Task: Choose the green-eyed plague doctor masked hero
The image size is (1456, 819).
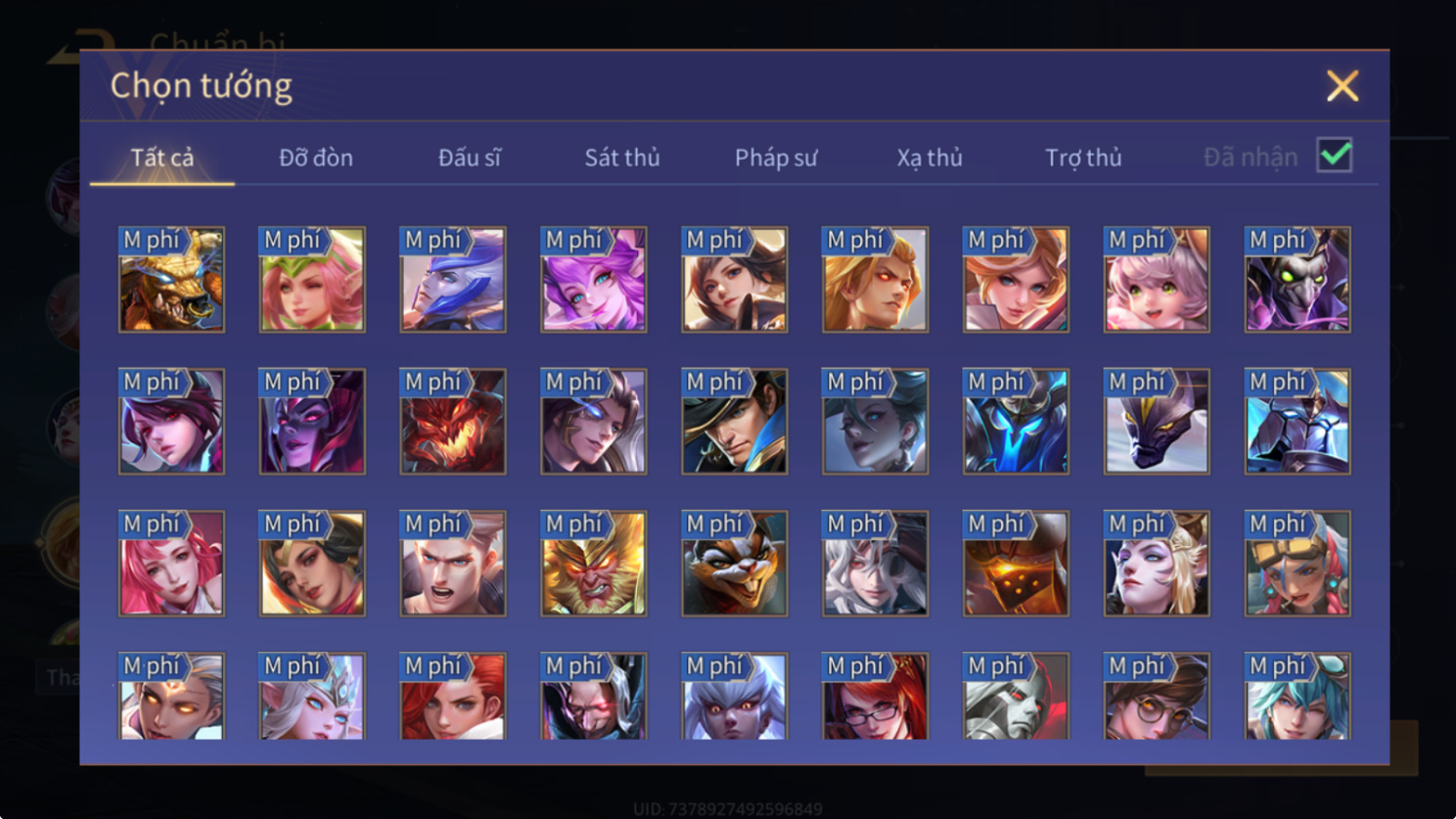Action: [x=1297, y=280]
